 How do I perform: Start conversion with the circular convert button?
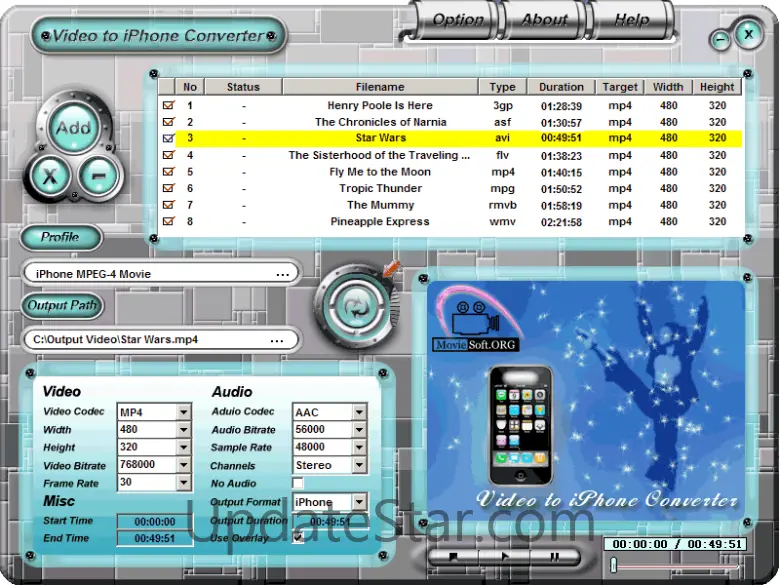(356, 306)
